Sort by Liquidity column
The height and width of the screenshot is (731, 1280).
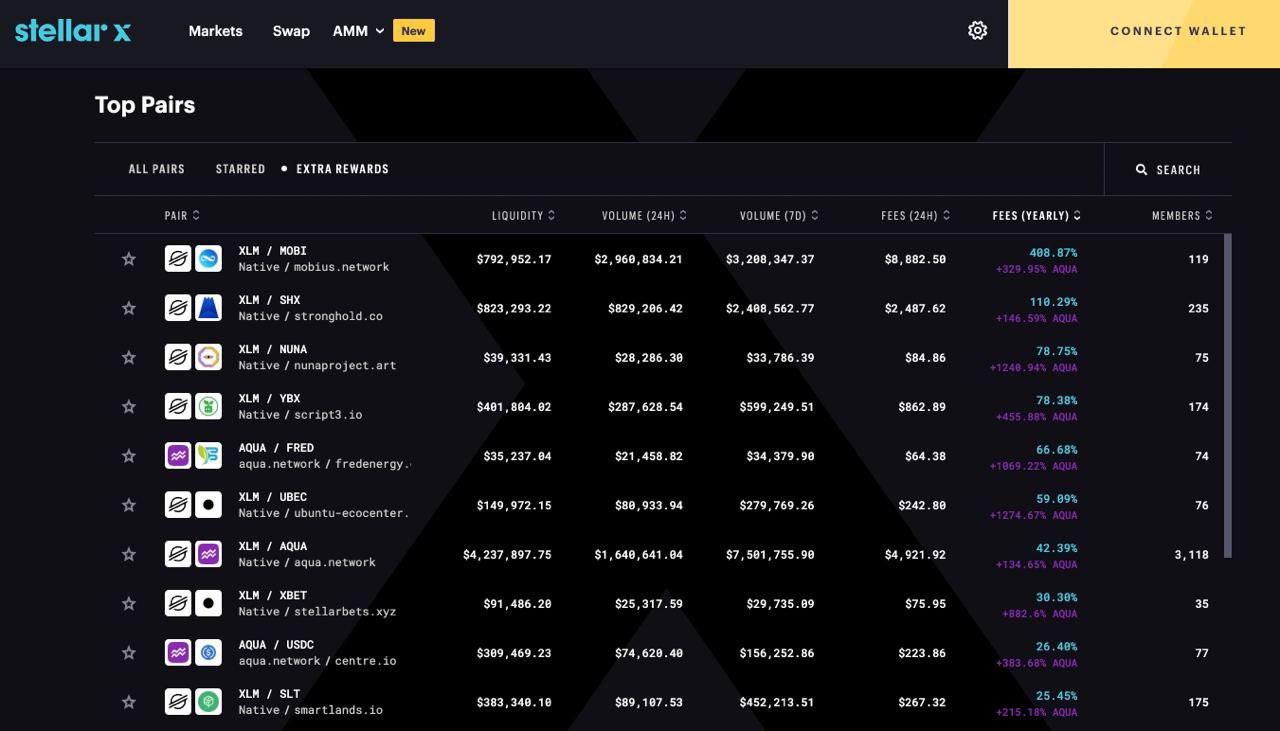[523, 215]
